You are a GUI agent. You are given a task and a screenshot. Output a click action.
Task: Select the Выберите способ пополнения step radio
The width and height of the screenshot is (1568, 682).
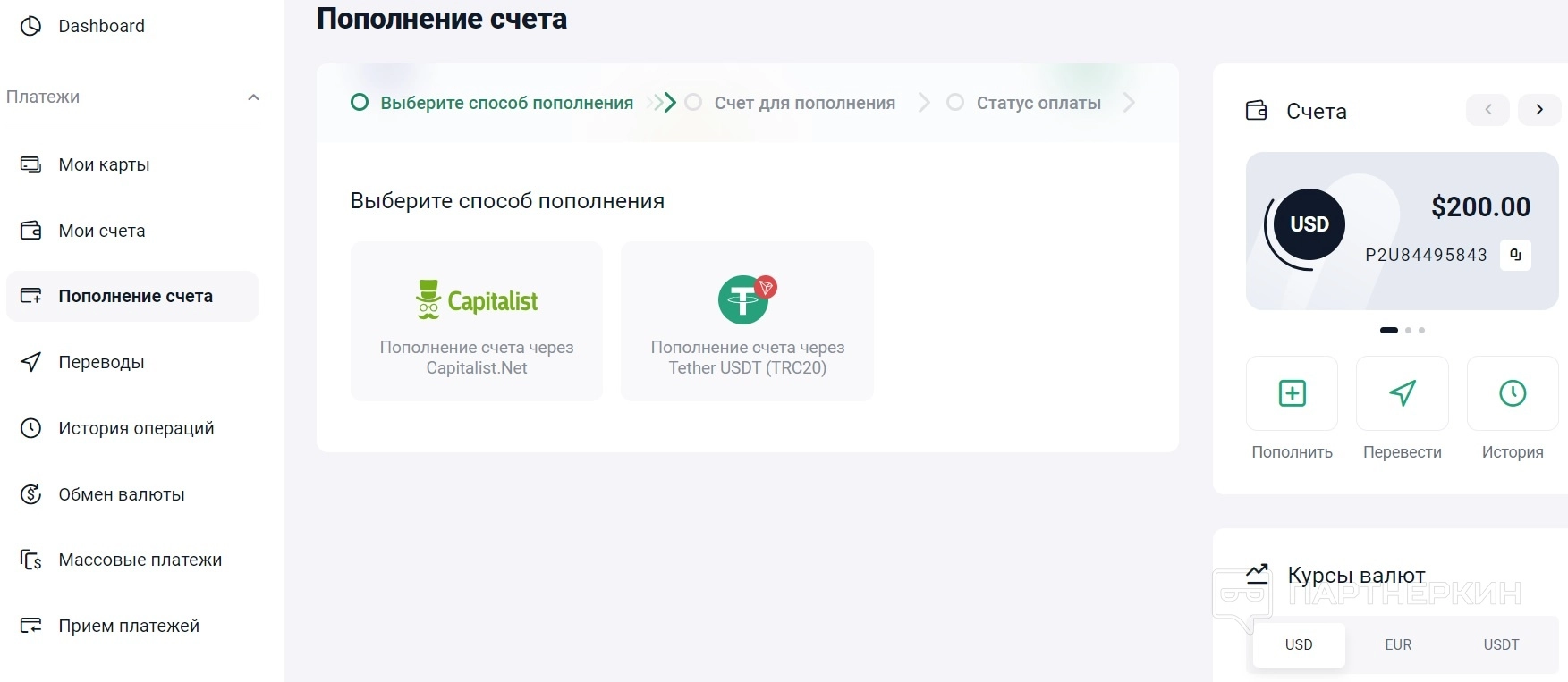click(360, 103)
